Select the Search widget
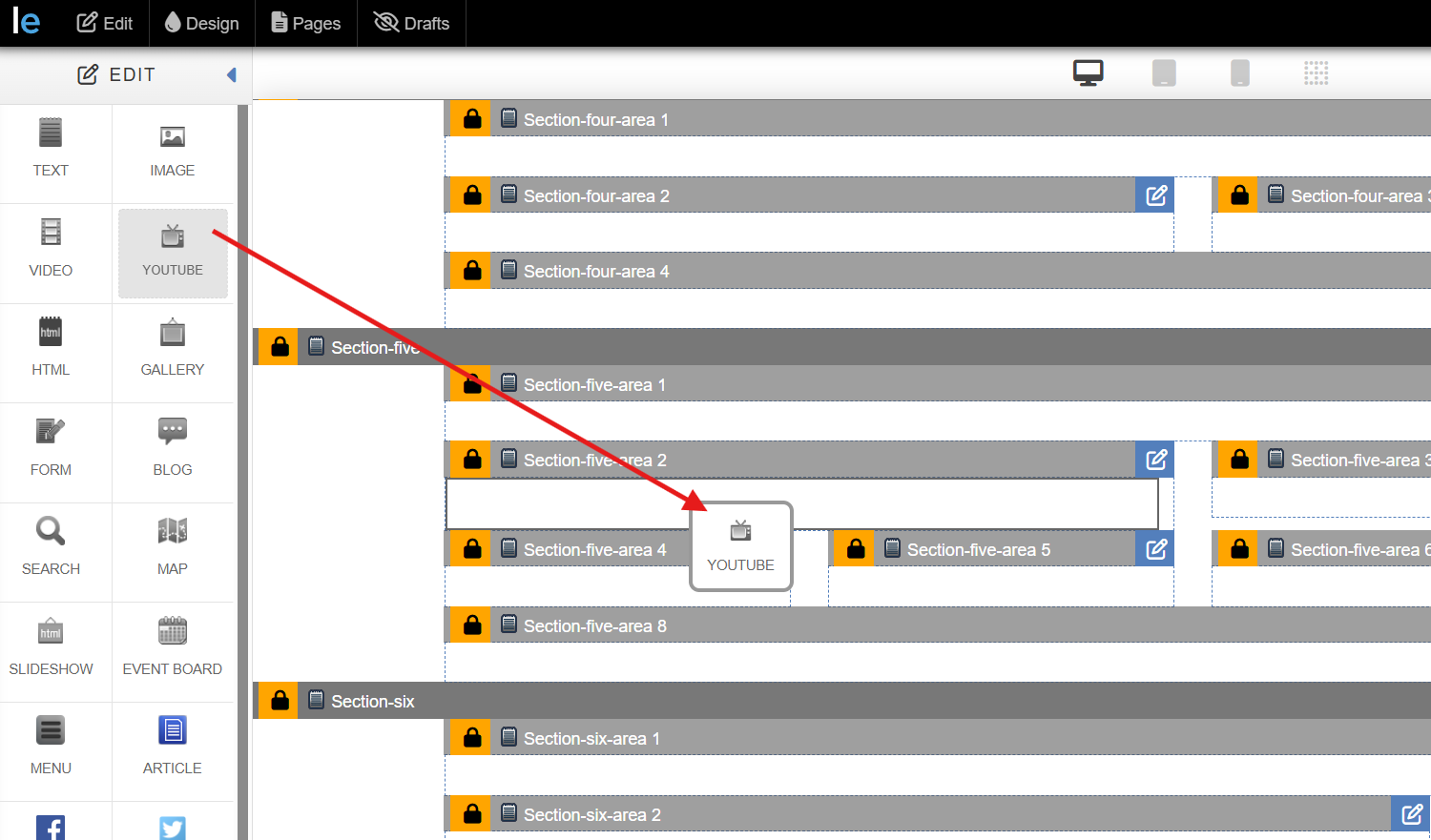The image size is (1431, 840). [51, 546]
